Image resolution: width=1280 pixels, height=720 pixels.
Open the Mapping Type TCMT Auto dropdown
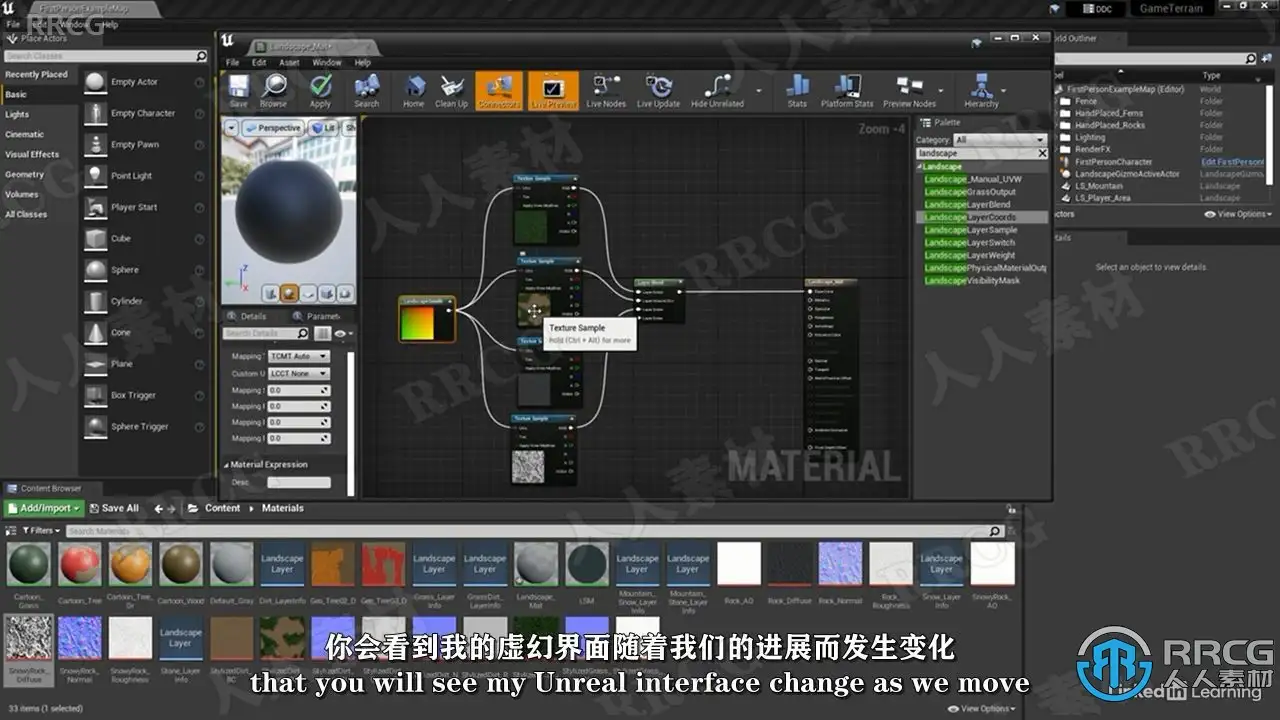pos(298,356)
